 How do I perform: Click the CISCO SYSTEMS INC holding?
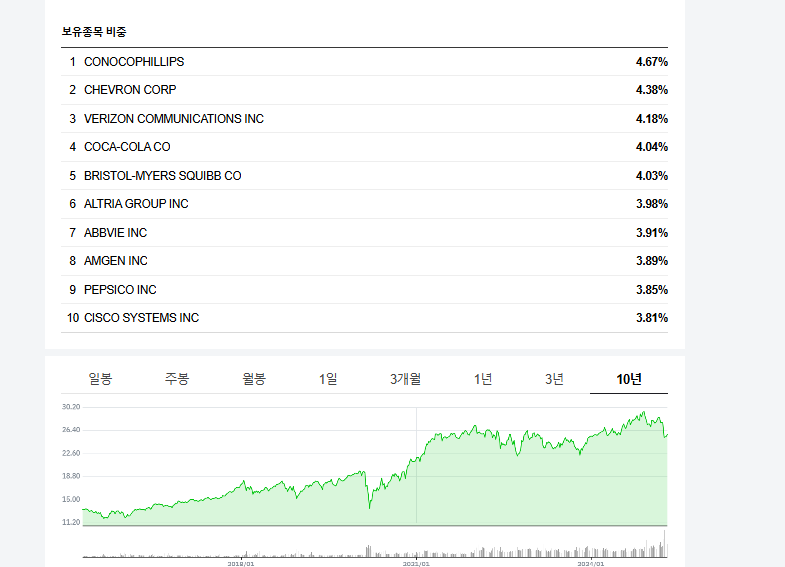pyautogui.click(x=141, y=318)
